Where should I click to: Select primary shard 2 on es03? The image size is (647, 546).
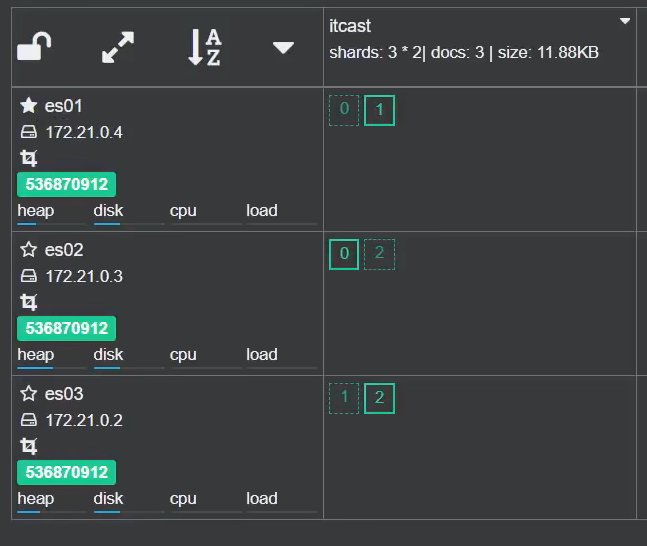379,398
